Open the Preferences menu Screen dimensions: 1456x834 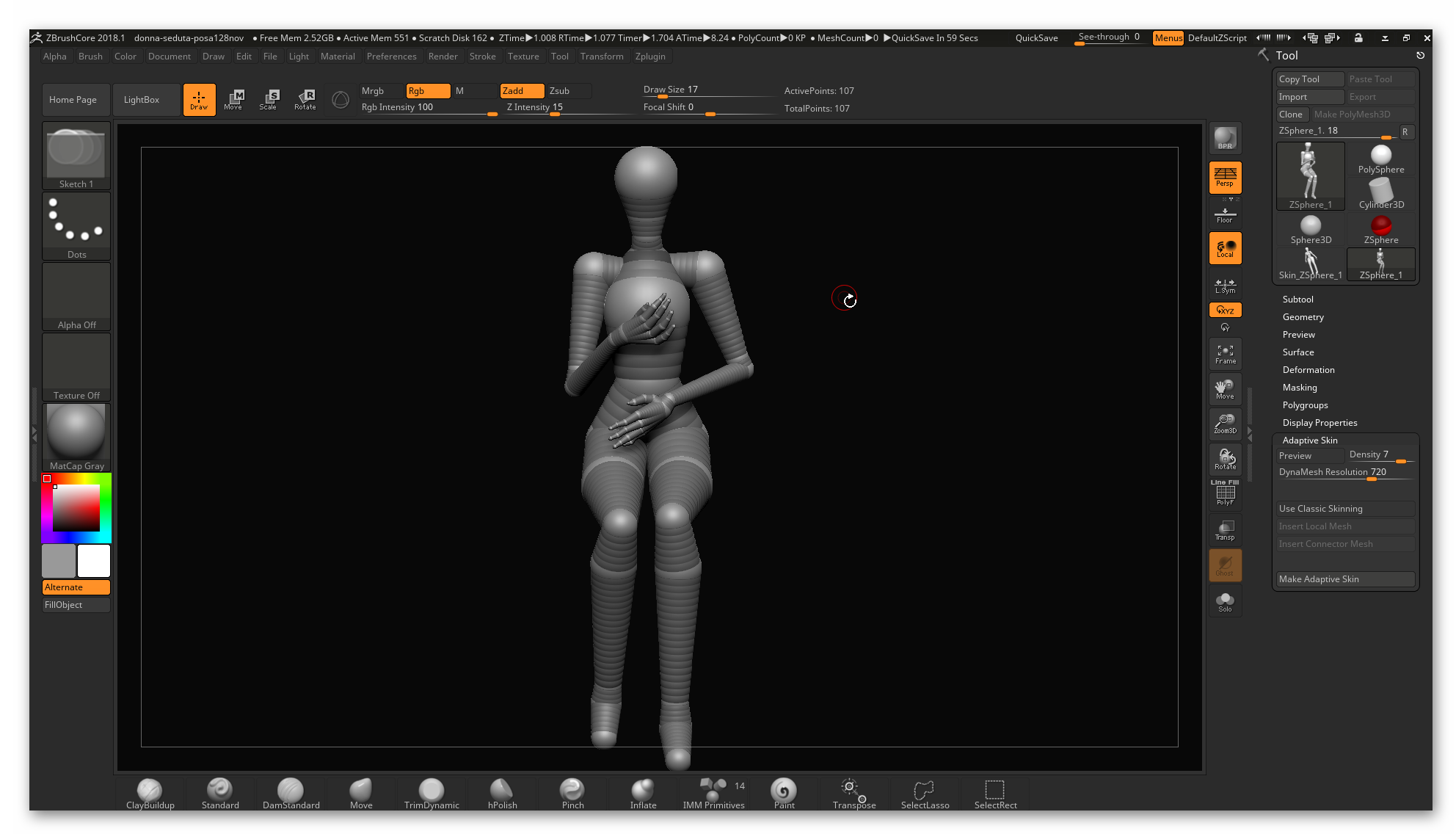pos(391,57)
